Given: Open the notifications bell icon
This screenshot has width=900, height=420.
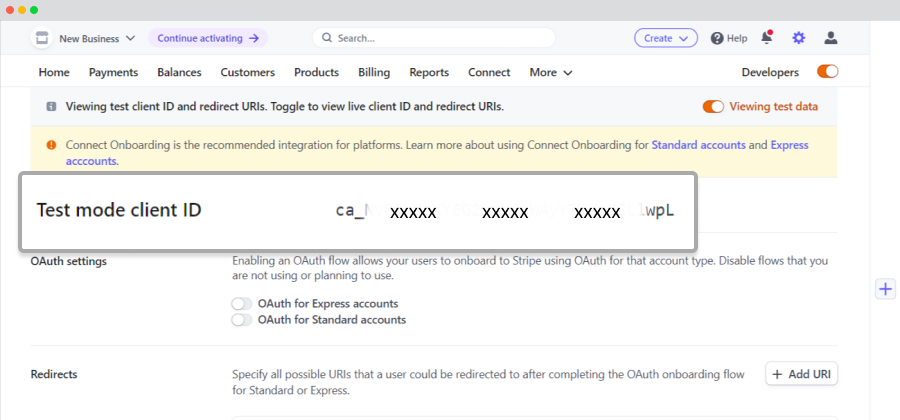Looking at the screenshot, I should pyautogui.click(x=767, y=38).
